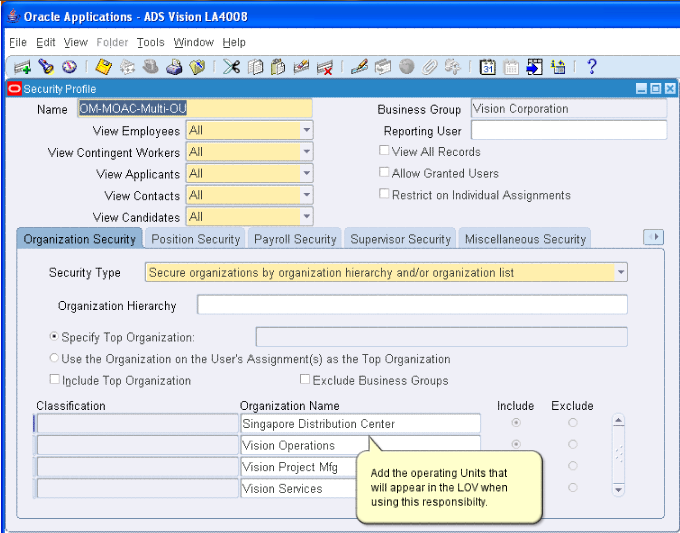Open the Supervisor Security tab

click(x=400, y=239)
